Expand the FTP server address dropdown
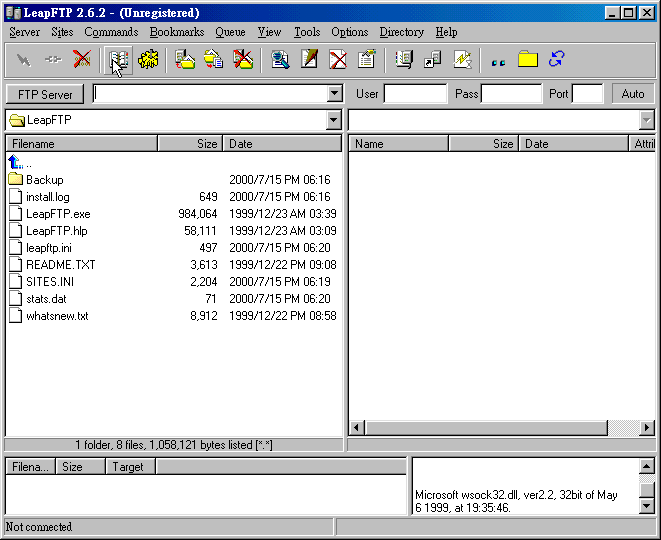The width and height of the screenshot is (661, 540). (x=334, y=94)
